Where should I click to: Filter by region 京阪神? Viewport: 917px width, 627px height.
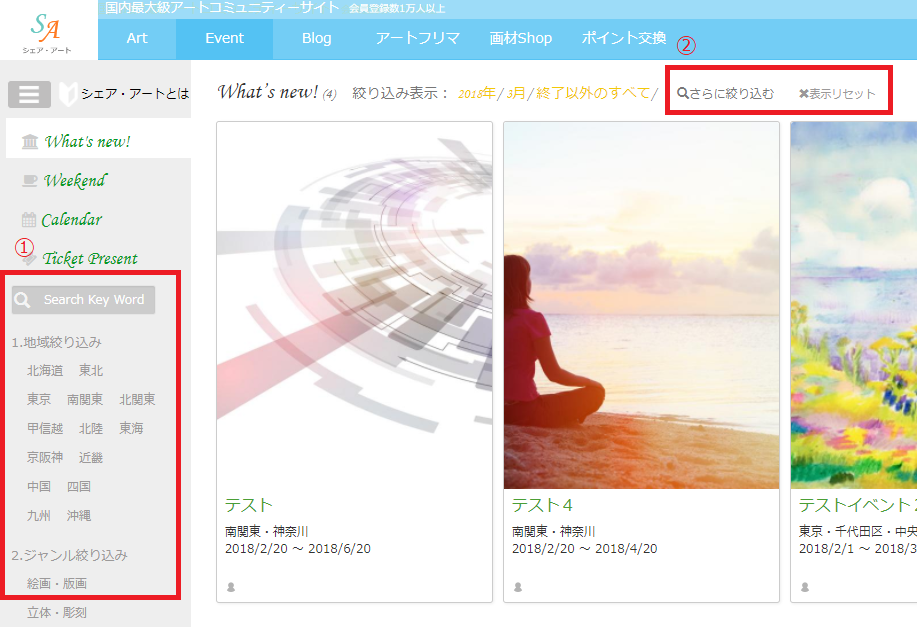coord(45,457)
